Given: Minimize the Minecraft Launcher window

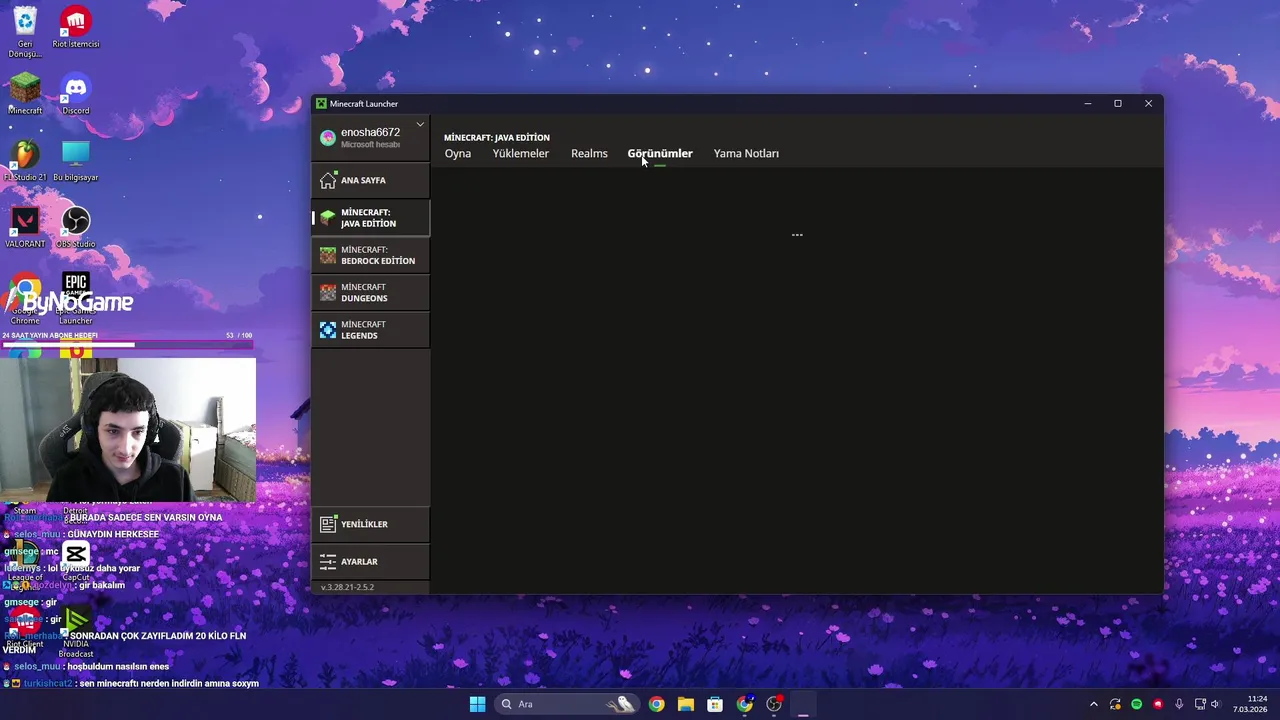Looking at the screenshot, I should point(1088,103).
